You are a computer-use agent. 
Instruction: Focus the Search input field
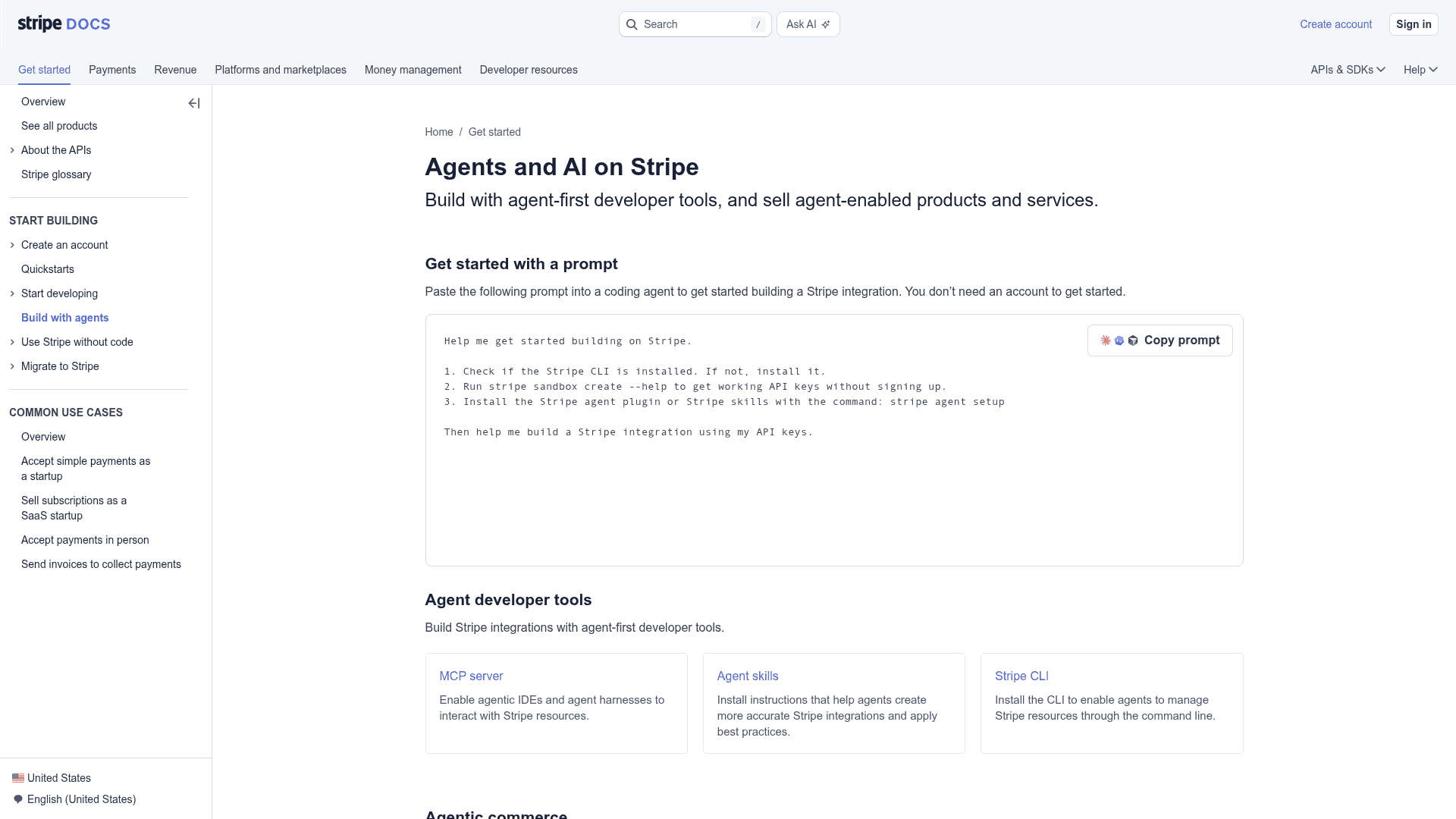pos(695,24)
